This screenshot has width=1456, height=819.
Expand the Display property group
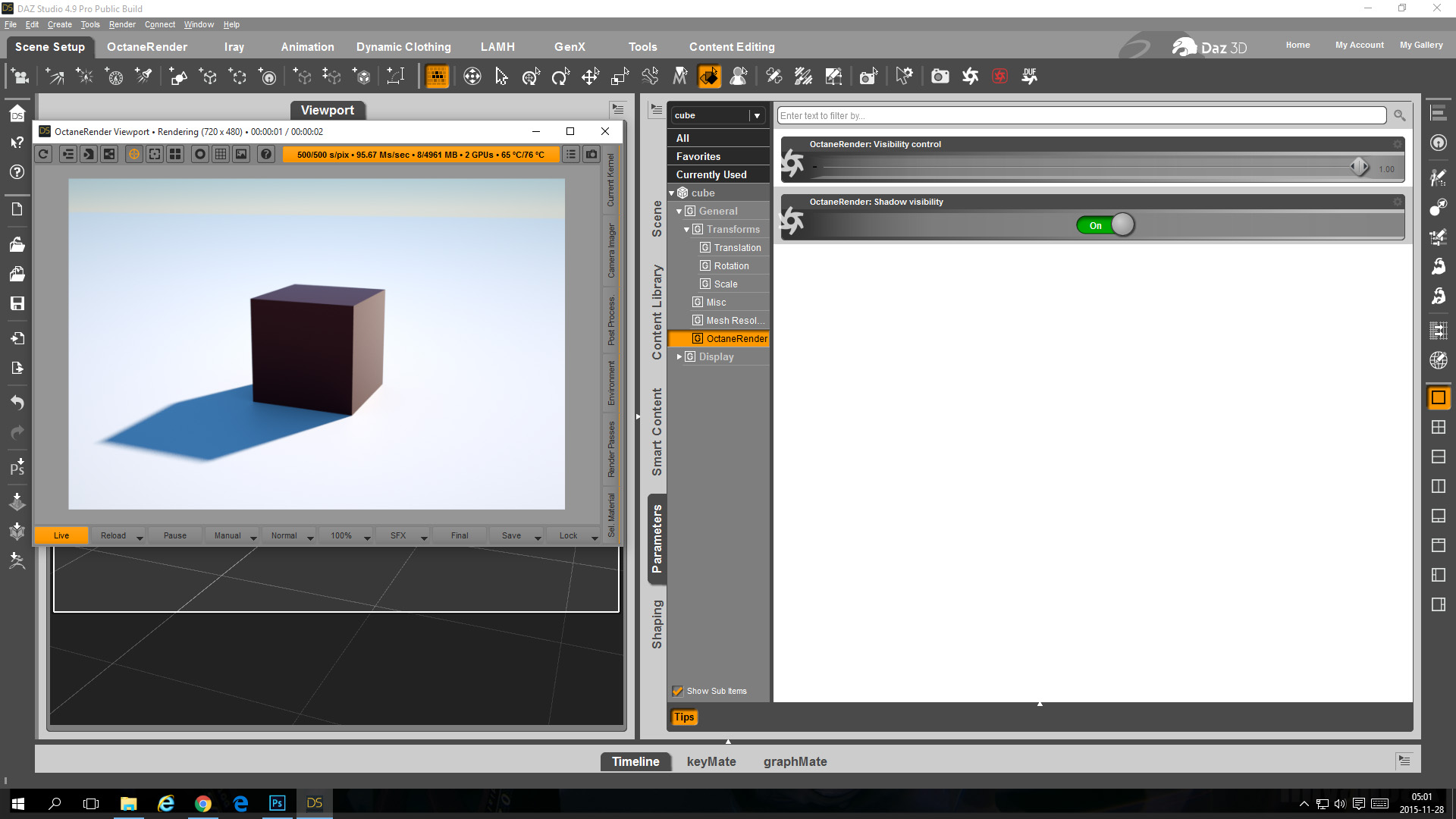(679, 356)
